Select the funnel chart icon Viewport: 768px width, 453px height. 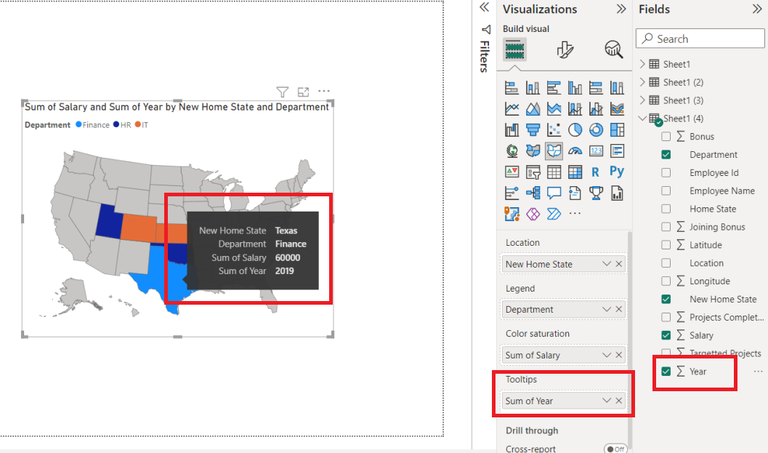pos(533,130)
